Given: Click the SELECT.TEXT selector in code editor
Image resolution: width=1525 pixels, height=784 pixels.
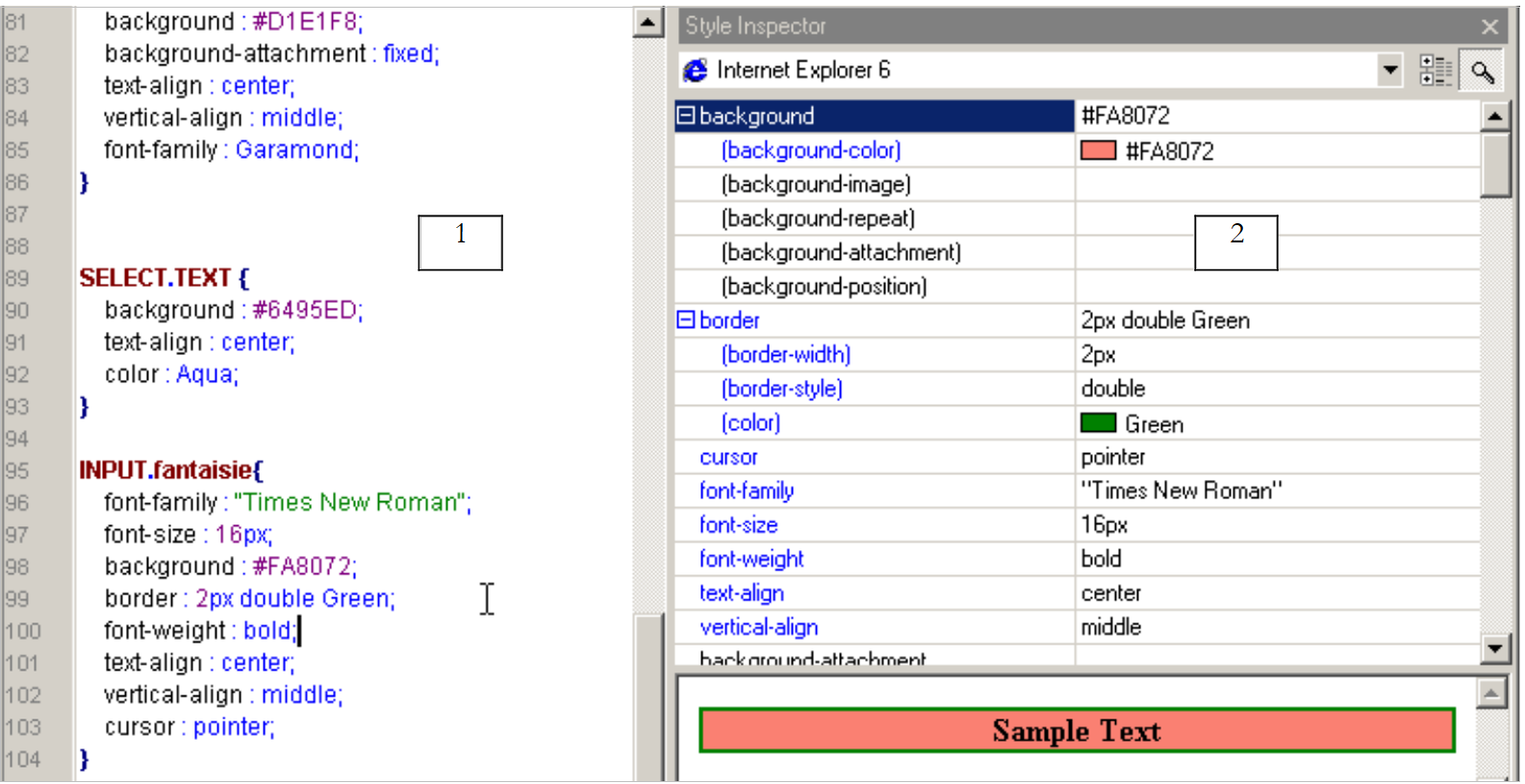Looking at the screenshot, I should click(155, 278).
